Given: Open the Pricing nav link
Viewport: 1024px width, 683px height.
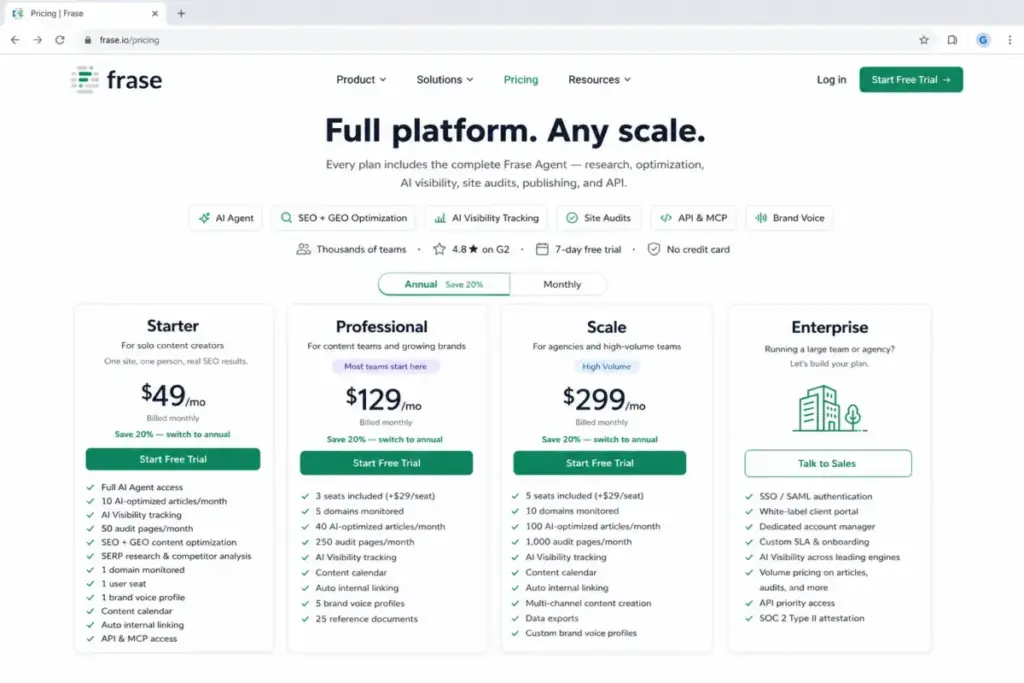Looking at the screenshot, I should (x=520, y=80).
